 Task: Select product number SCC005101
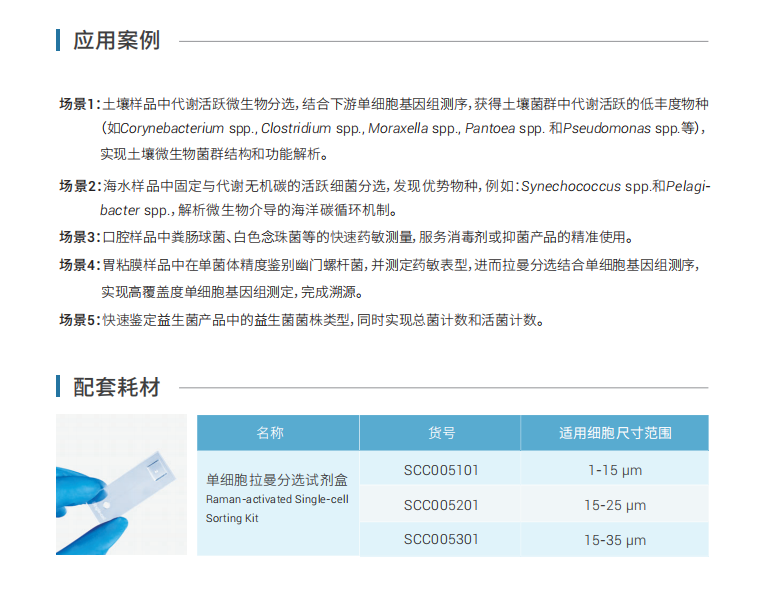[441, 469]
